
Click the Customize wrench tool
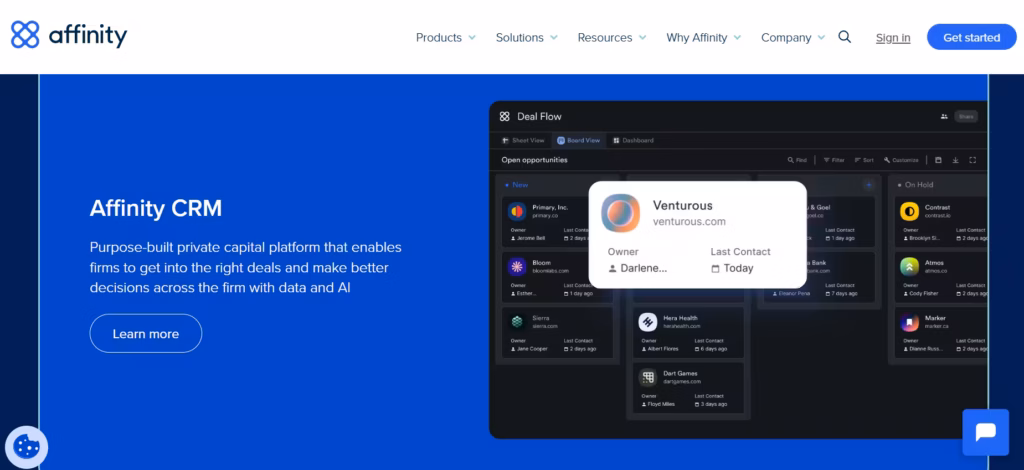click(x=901, y=160)
